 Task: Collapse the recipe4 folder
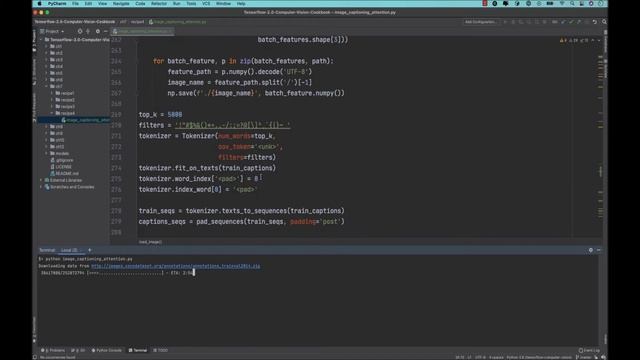52,113
